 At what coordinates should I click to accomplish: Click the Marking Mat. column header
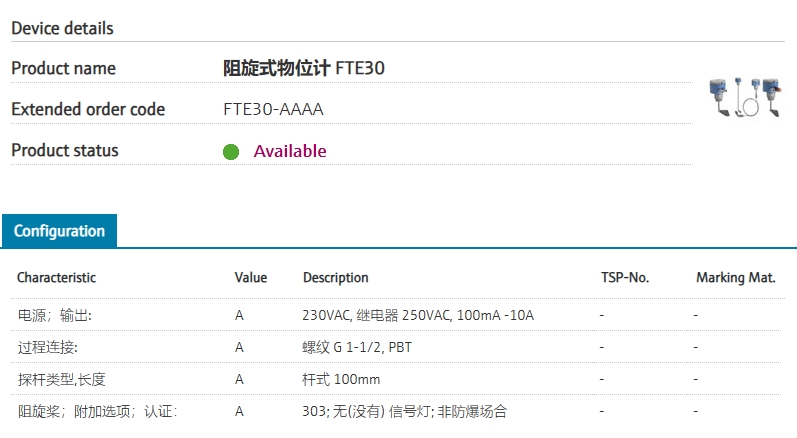pos(735,277)
